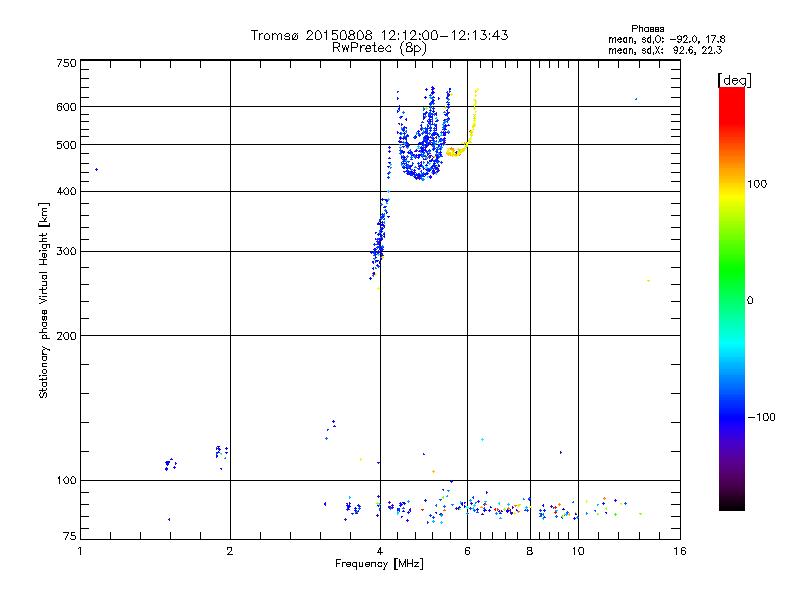
Task: Click the 'Frequency [MHz]' x-axis label
Action: coord(379,564)
